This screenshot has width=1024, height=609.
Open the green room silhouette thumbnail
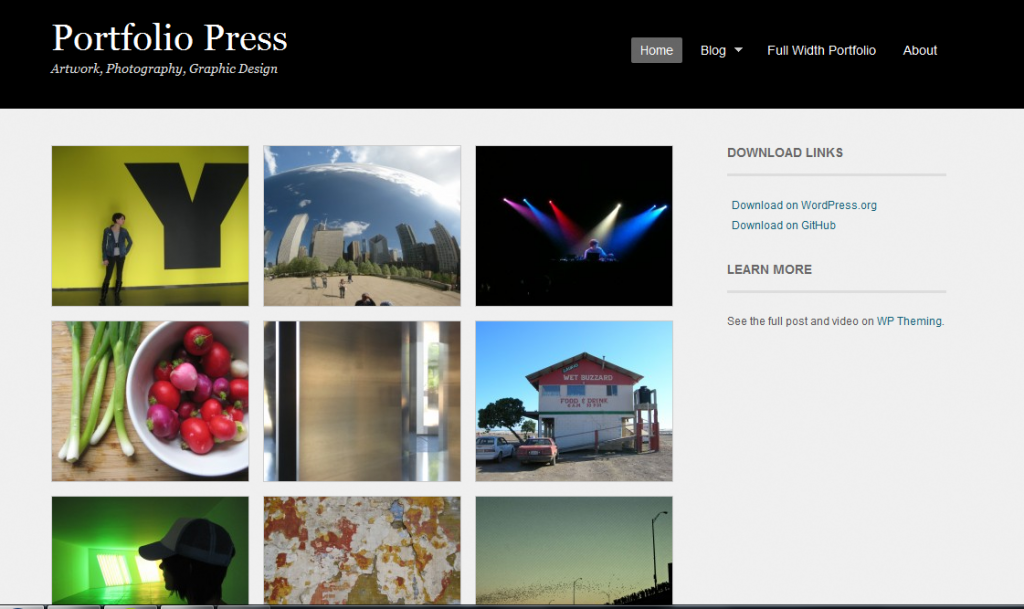[150, 550]
